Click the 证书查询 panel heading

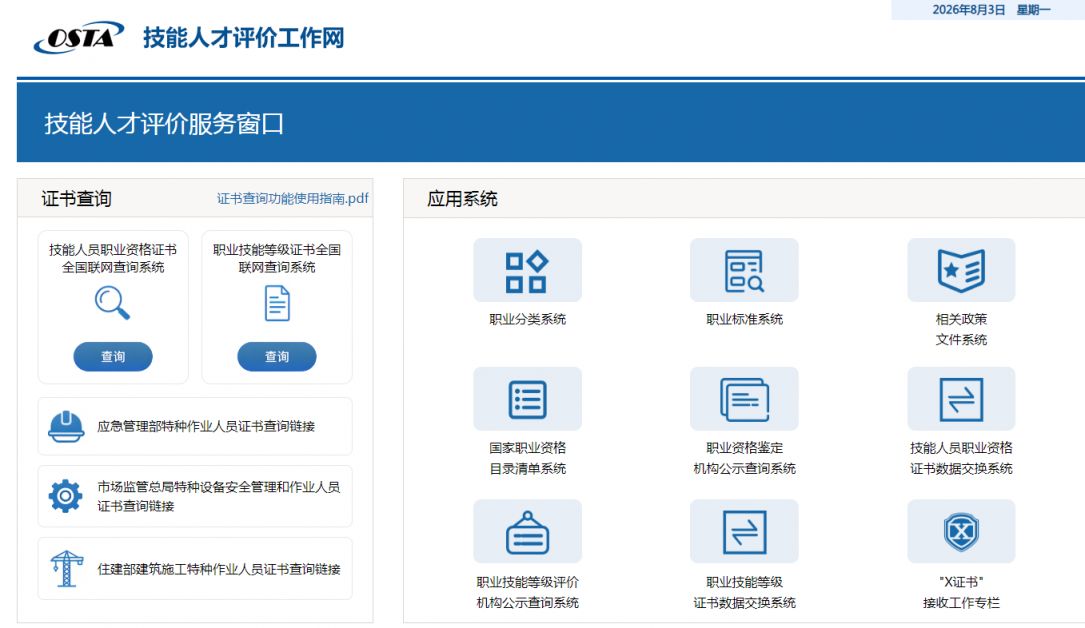[x=76, y=198]
